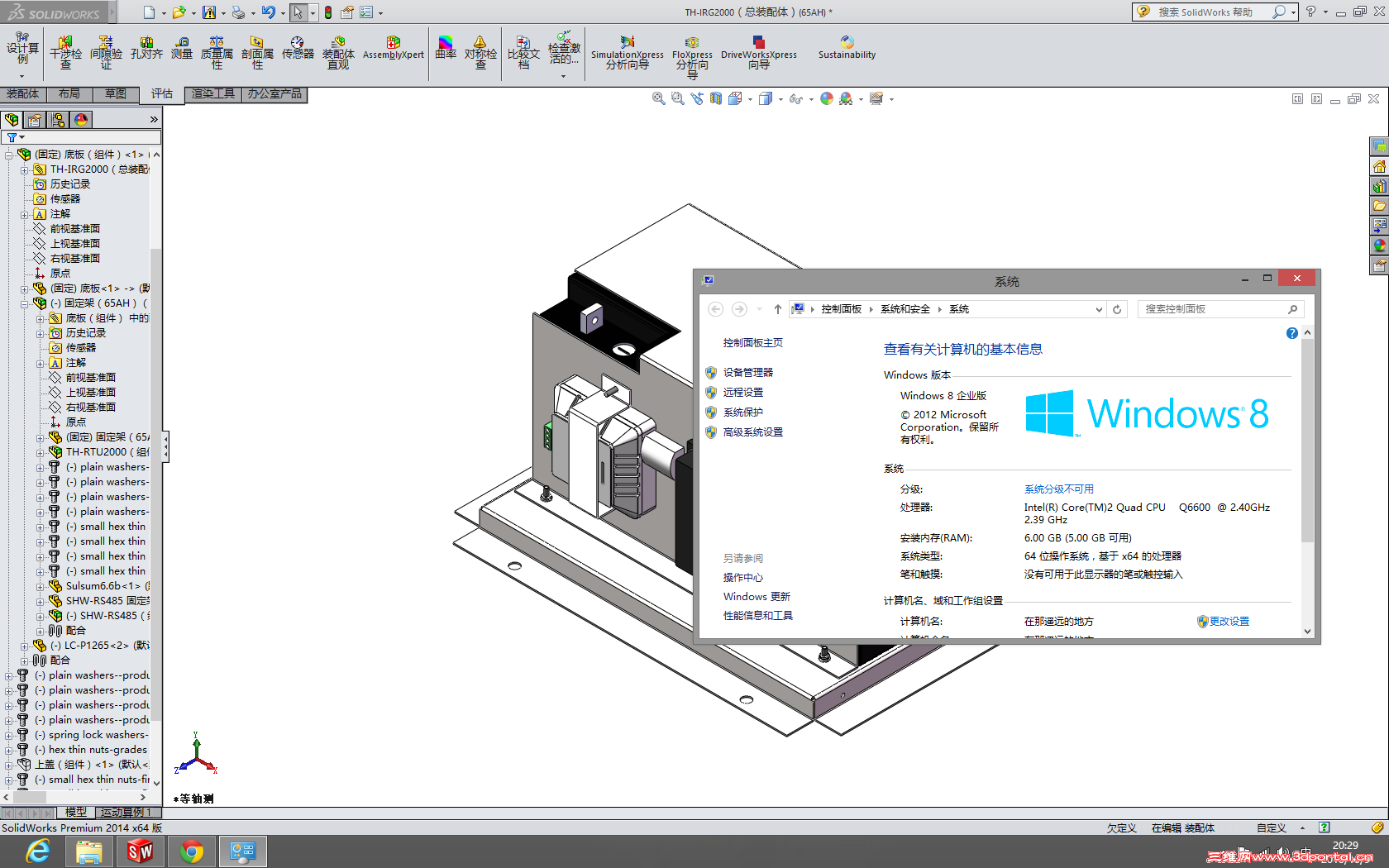
Task: Start the DriveWorksXpress wizard
Action: 759,53
